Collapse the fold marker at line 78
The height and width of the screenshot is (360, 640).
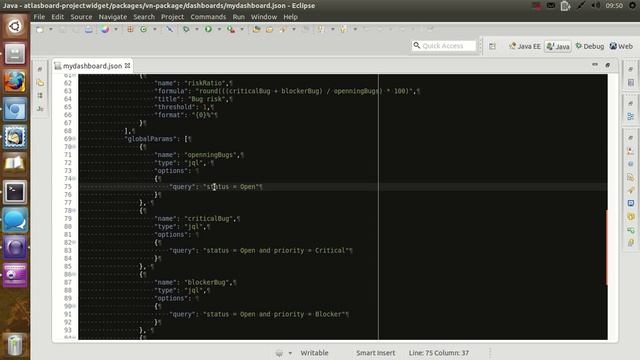pyautogui.click(x=74, y=211)
